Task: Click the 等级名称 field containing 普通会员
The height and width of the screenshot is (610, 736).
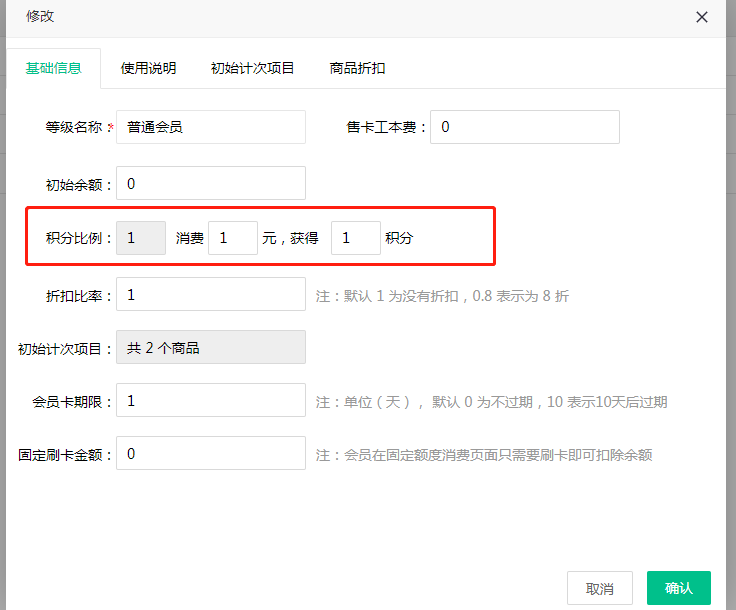Action: [210, 127]
